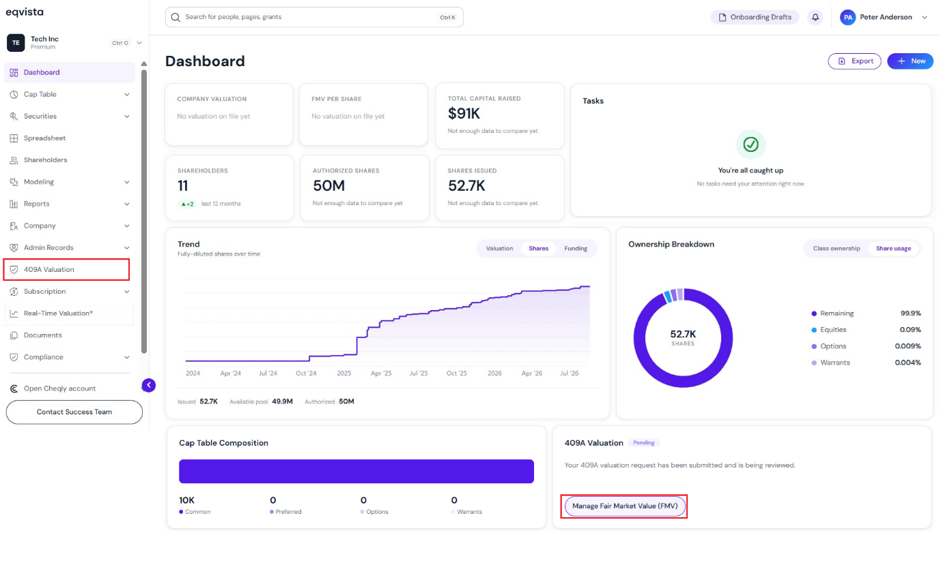Open Shareholders page from sidebar
The height and width of the screenshot is (569, 939).
point(69,160)
